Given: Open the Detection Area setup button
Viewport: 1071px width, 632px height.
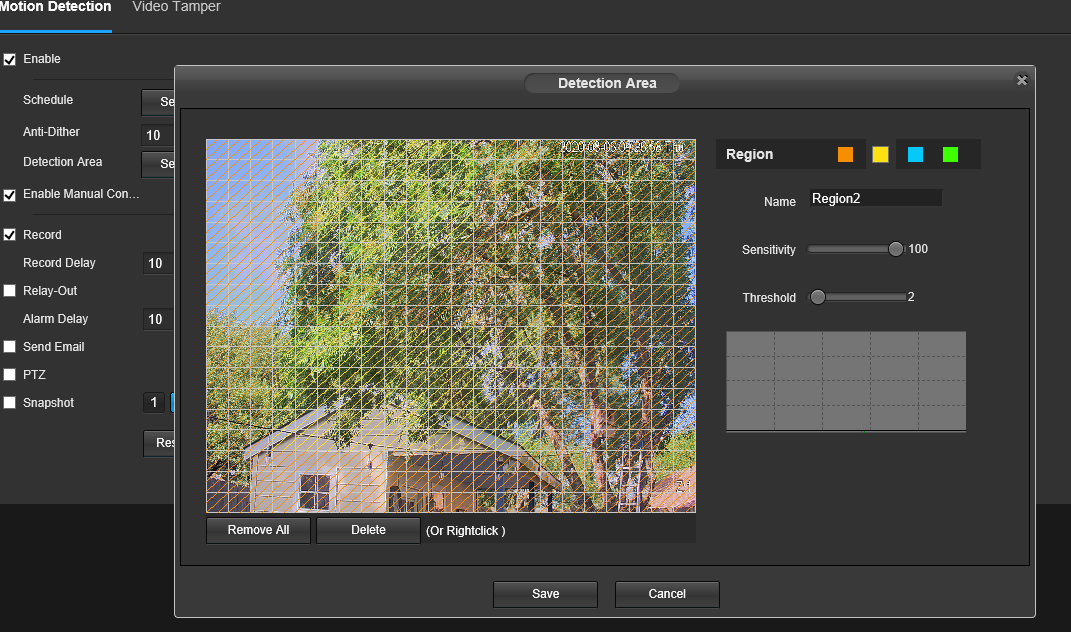Looking at the screenshot, I should coord(158,165).
